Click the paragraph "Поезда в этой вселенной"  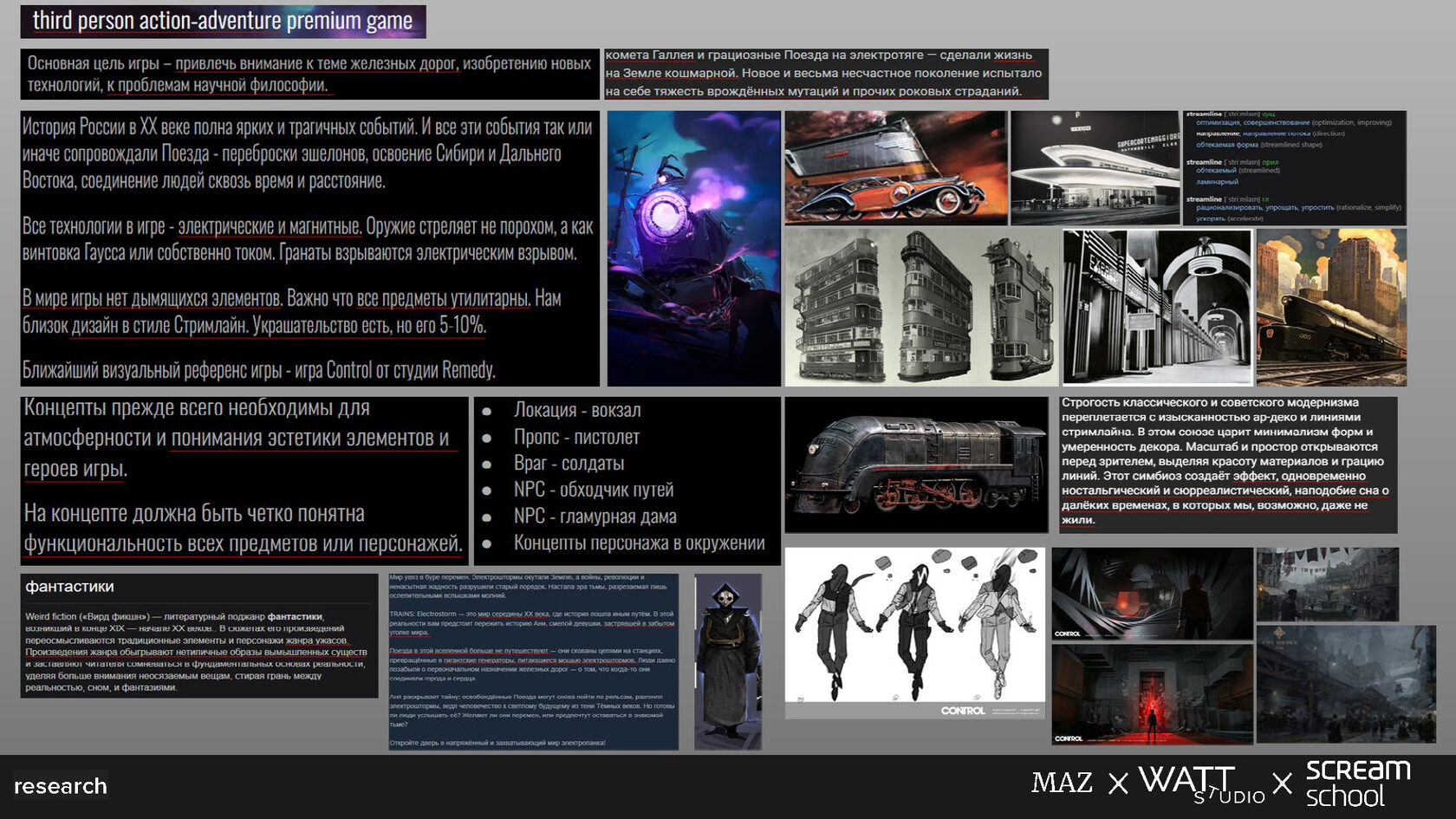coord(532,665)
